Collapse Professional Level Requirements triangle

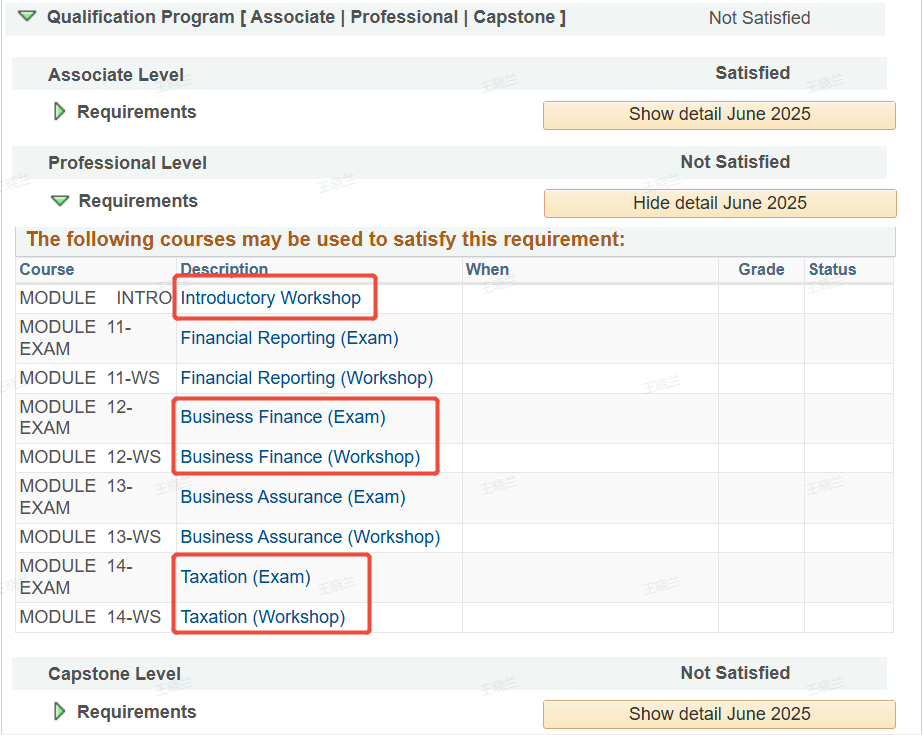[60, 201]
